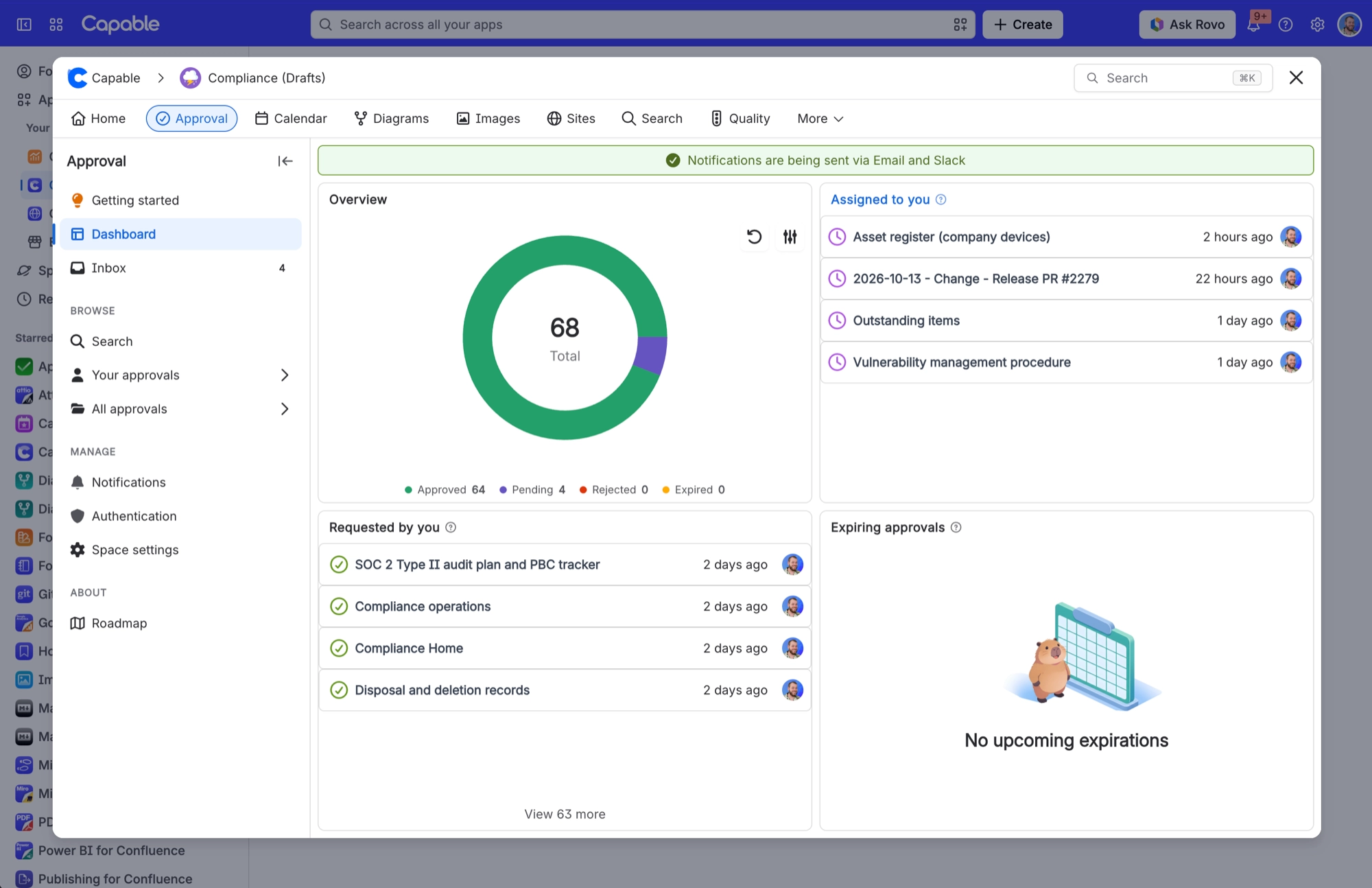Collapse the Approval sidebar panel
The width and height of the screenshot is (1372, 888).
(x=285, y=161)
